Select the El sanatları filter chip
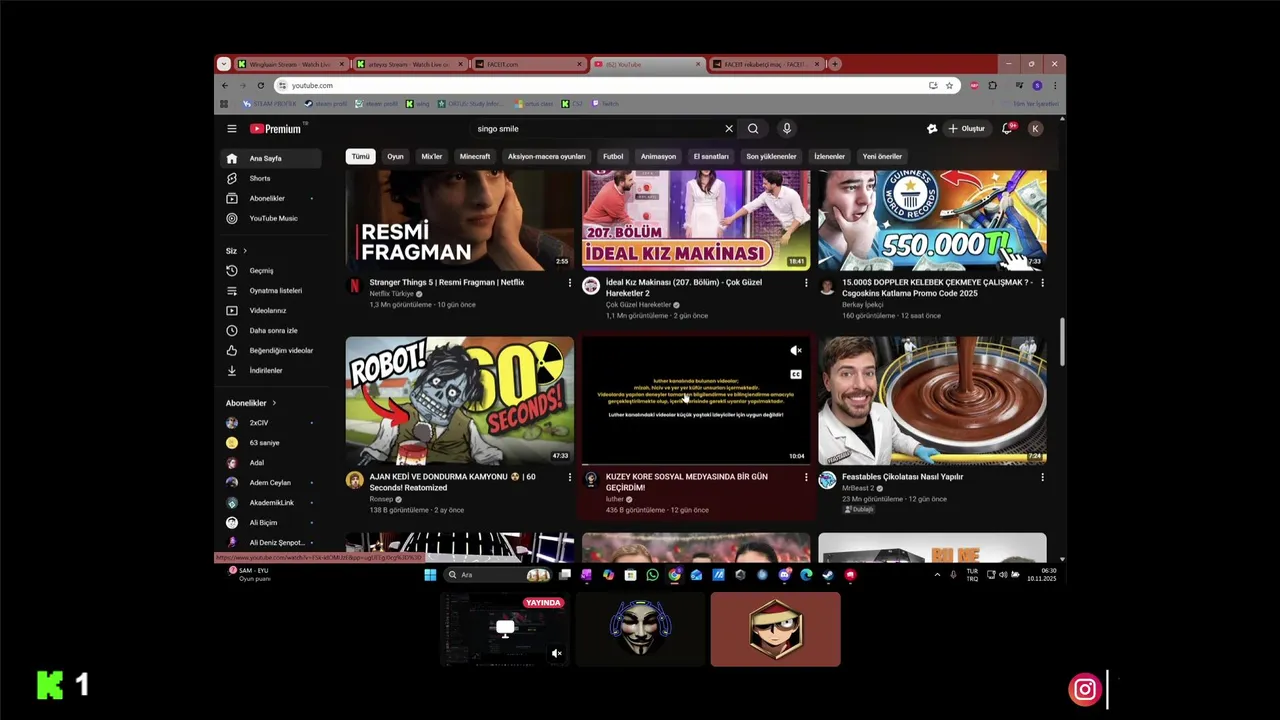The height and width of the screenshot is (720, 1280). tap(711, 156)
